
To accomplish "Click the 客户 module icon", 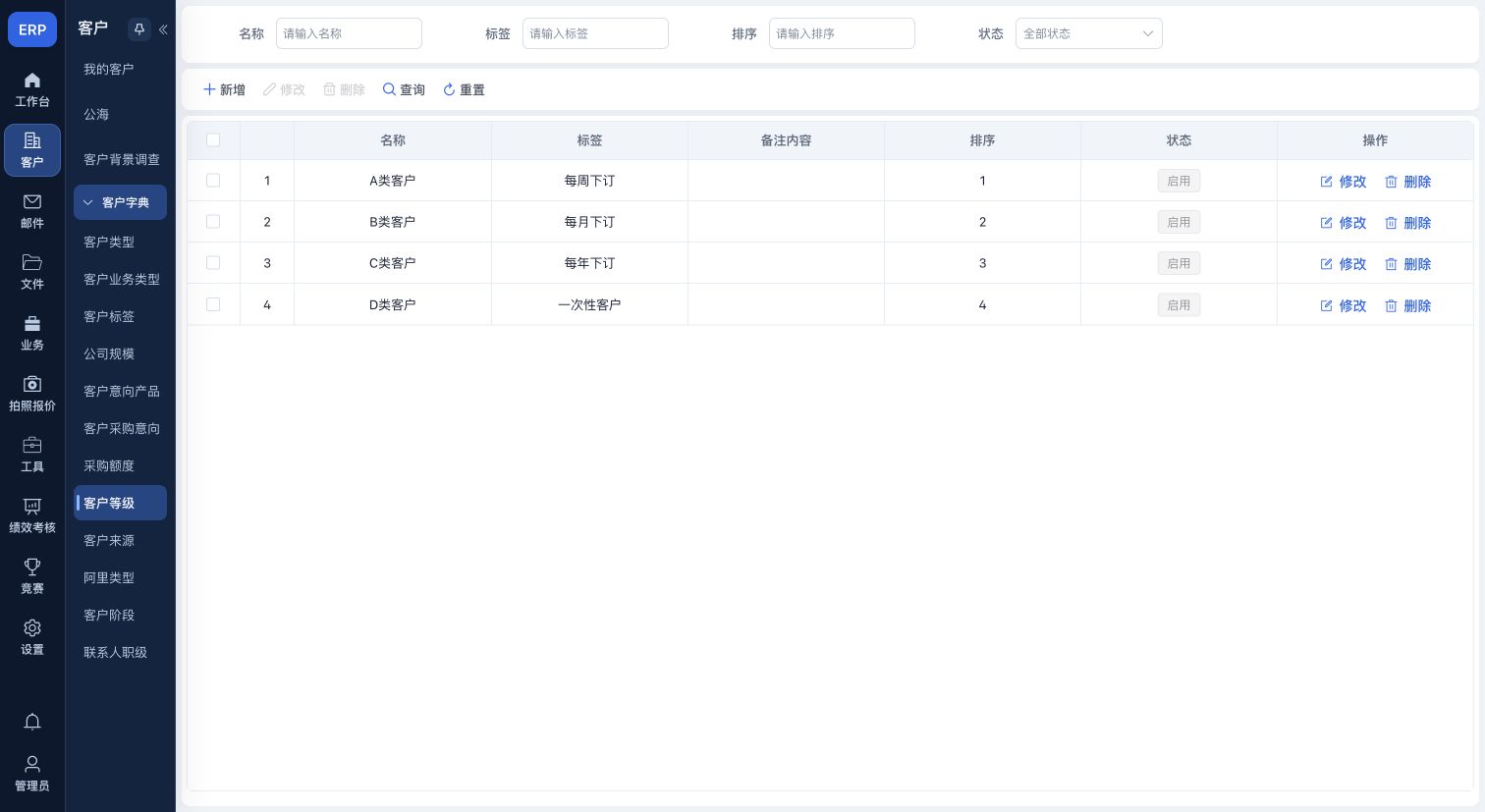I will (x=32, y=150).
